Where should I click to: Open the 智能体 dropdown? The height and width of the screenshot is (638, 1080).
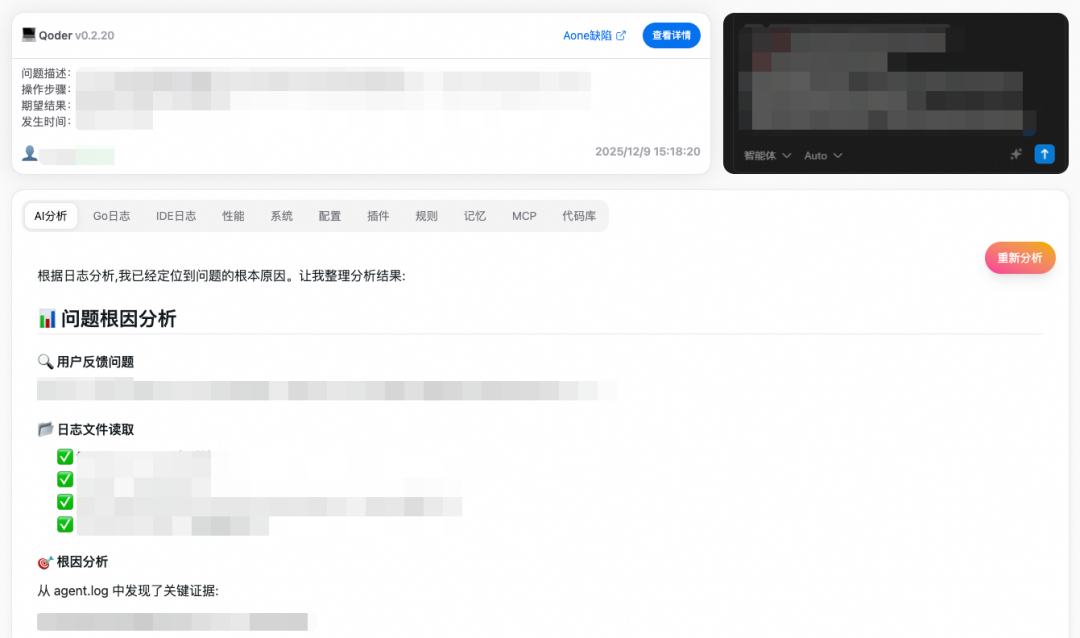click(765, 155)
